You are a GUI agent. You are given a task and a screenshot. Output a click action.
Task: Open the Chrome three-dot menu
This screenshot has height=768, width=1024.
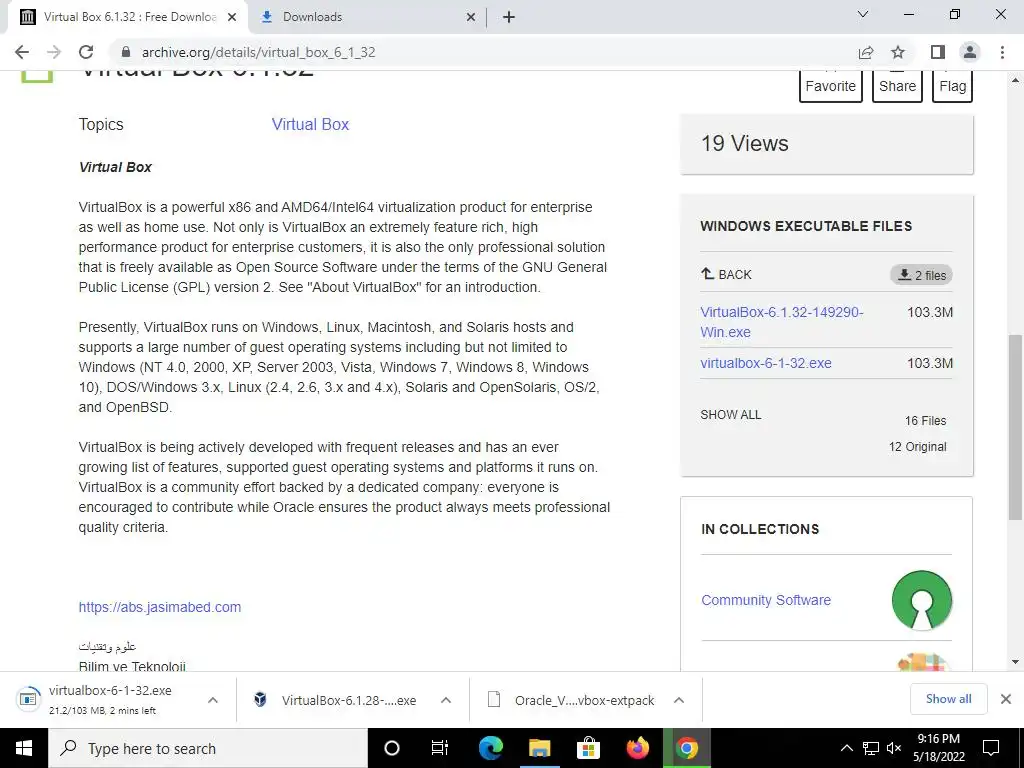[1002, 52]
